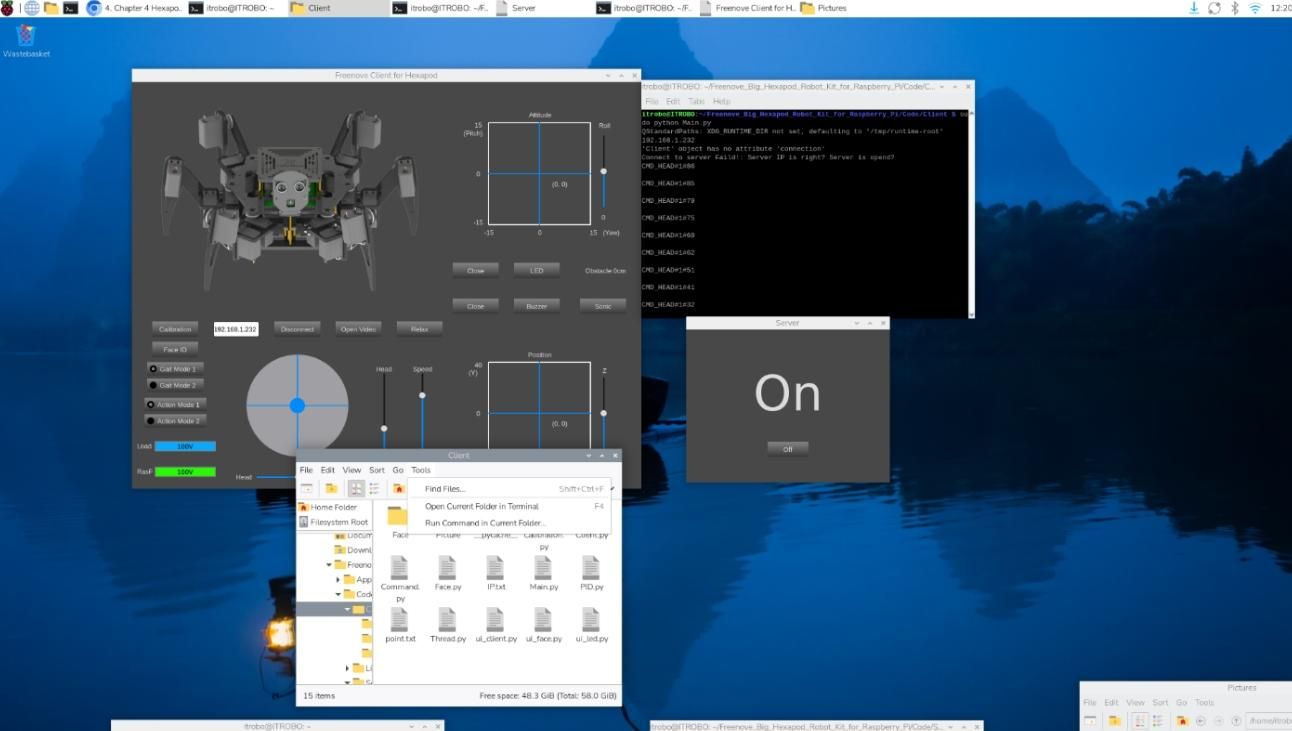
Task: Switch Client file manager to list view
Action: [374, 488]
